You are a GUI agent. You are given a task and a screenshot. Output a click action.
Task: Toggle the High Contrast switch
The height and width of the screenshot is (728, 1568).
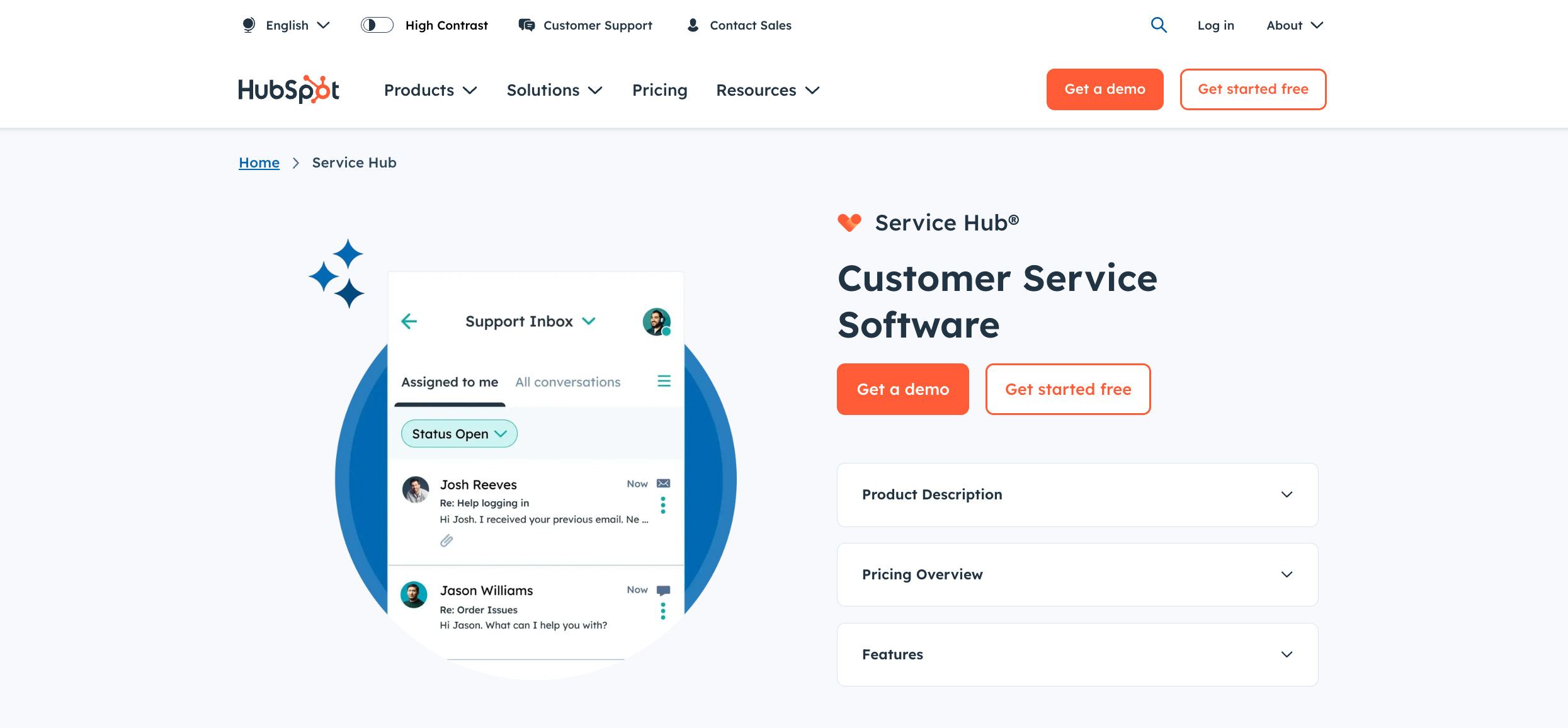377,25
